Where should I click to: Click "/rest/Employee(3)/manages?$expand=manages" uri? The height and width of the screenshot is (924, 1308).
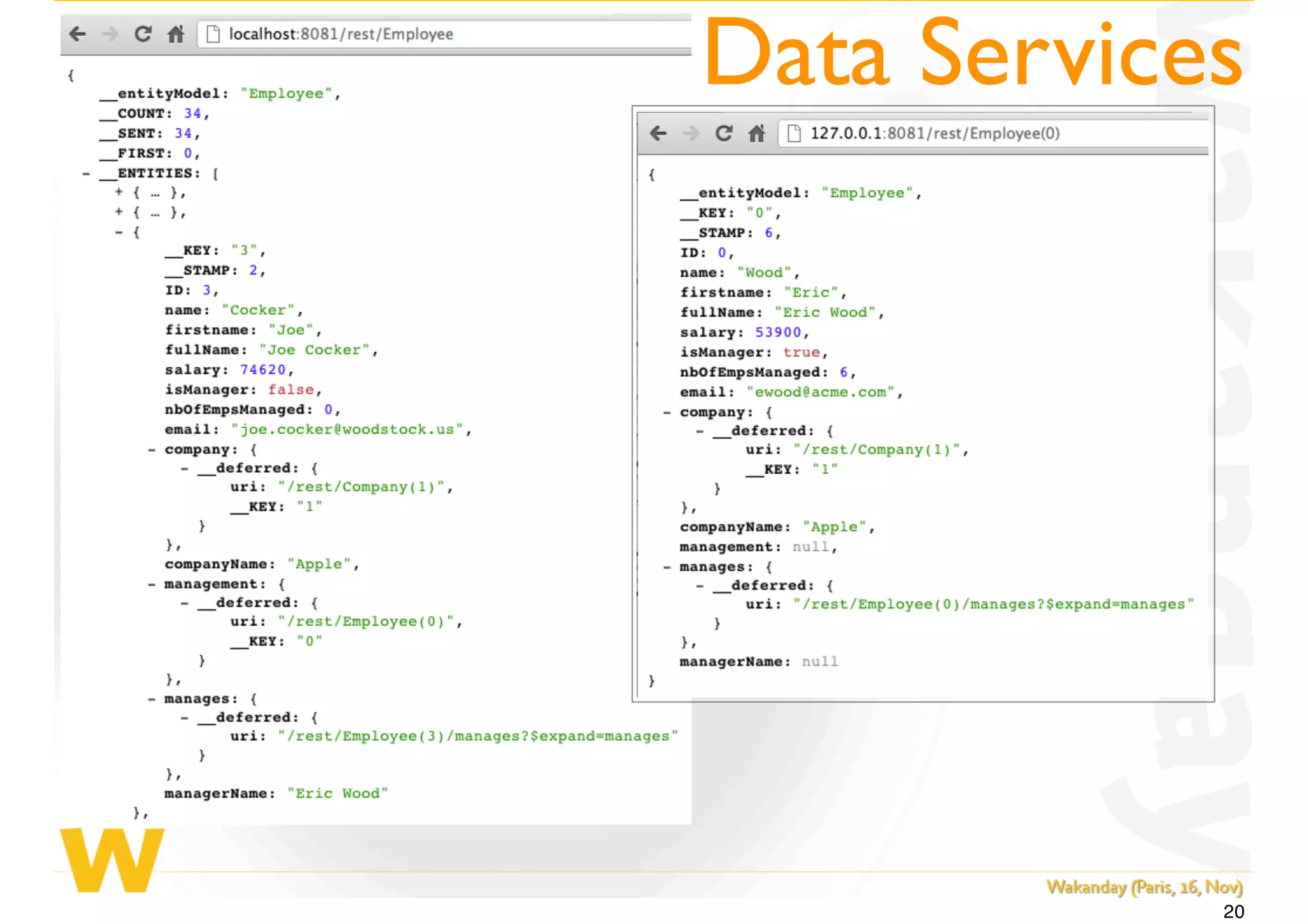478,736
